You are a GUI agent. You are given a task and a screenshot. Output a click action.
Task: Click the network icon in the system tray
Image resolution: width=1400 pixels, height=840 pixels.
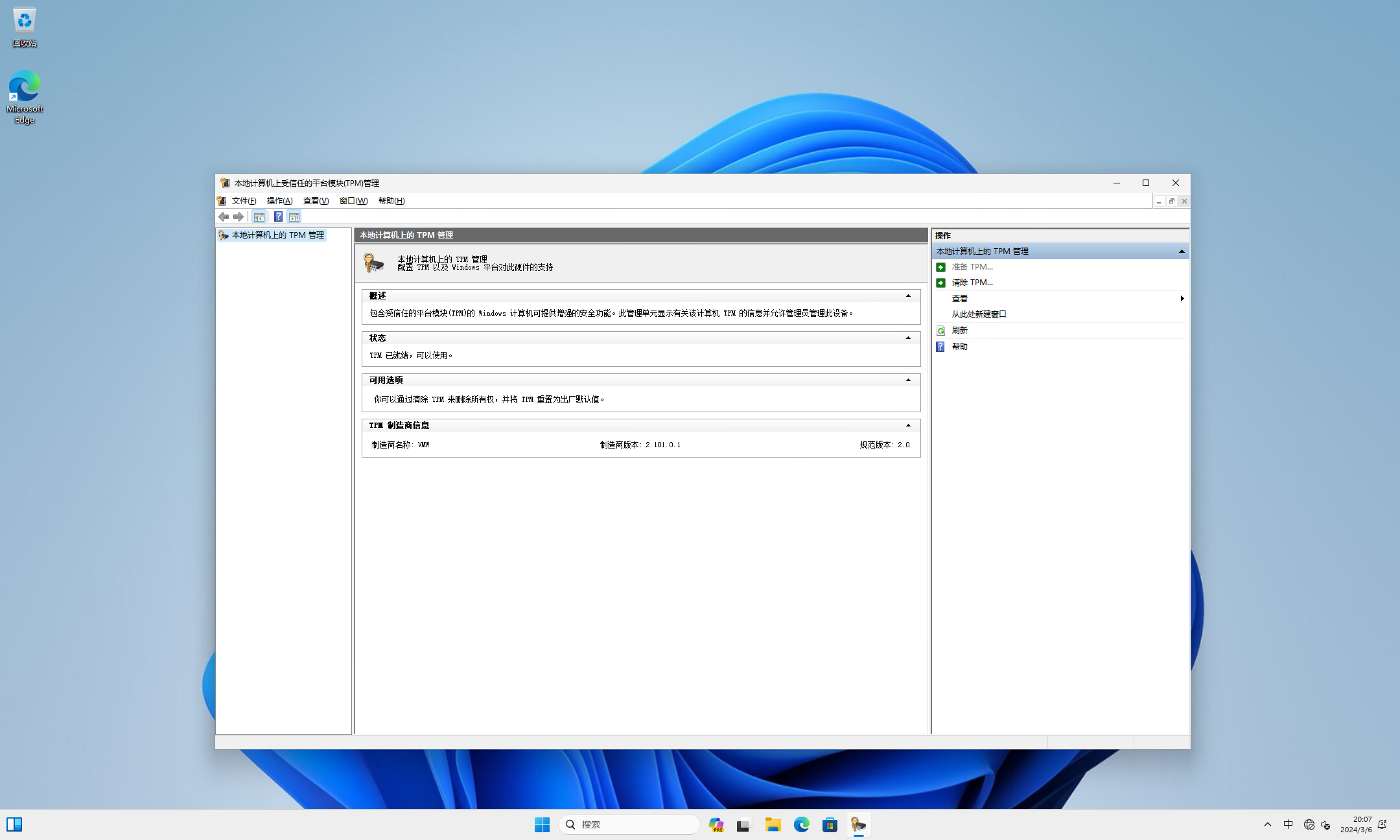pos(1309,824)
